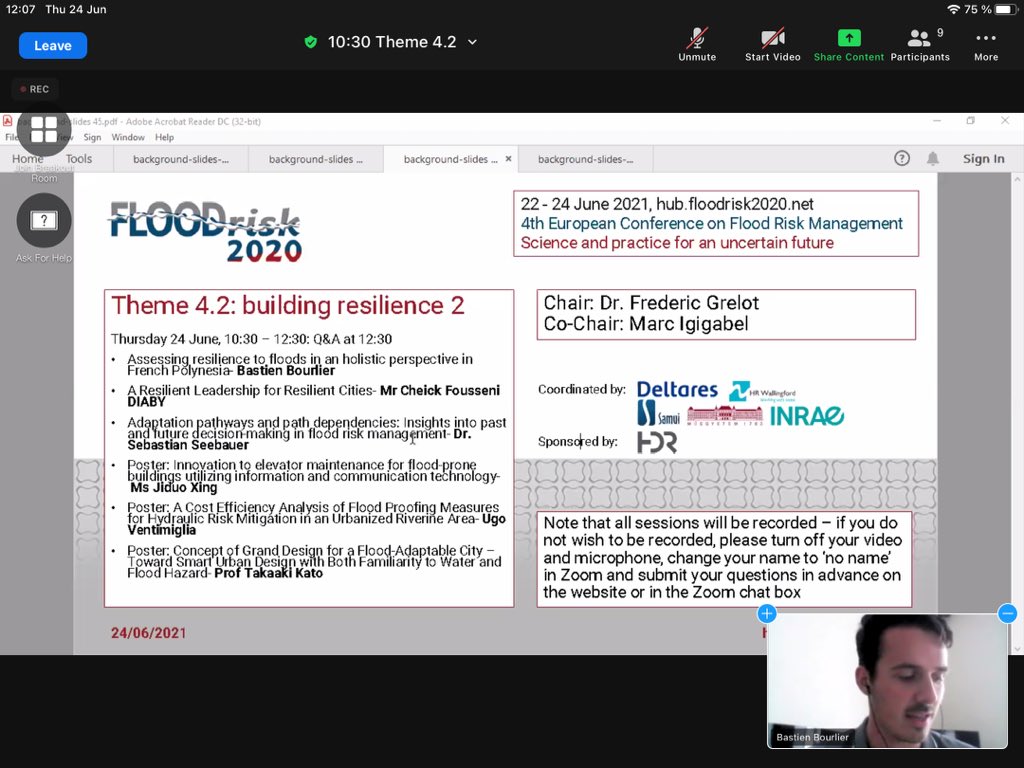
Task: Click the REC recording indicator
Action: 35,89
